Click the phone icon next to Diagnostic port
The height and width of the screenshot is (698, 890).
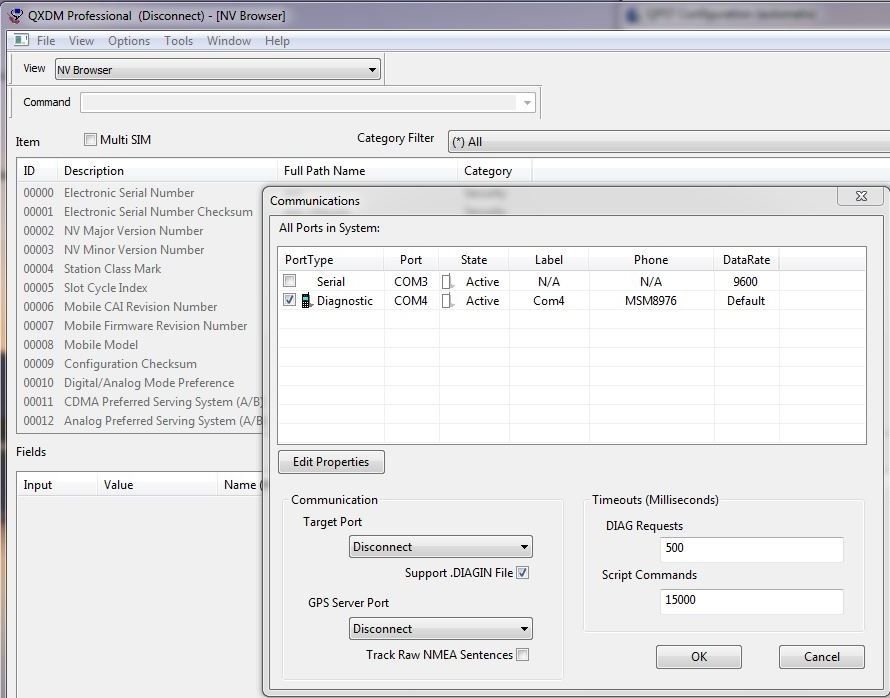tap(306, 300)
